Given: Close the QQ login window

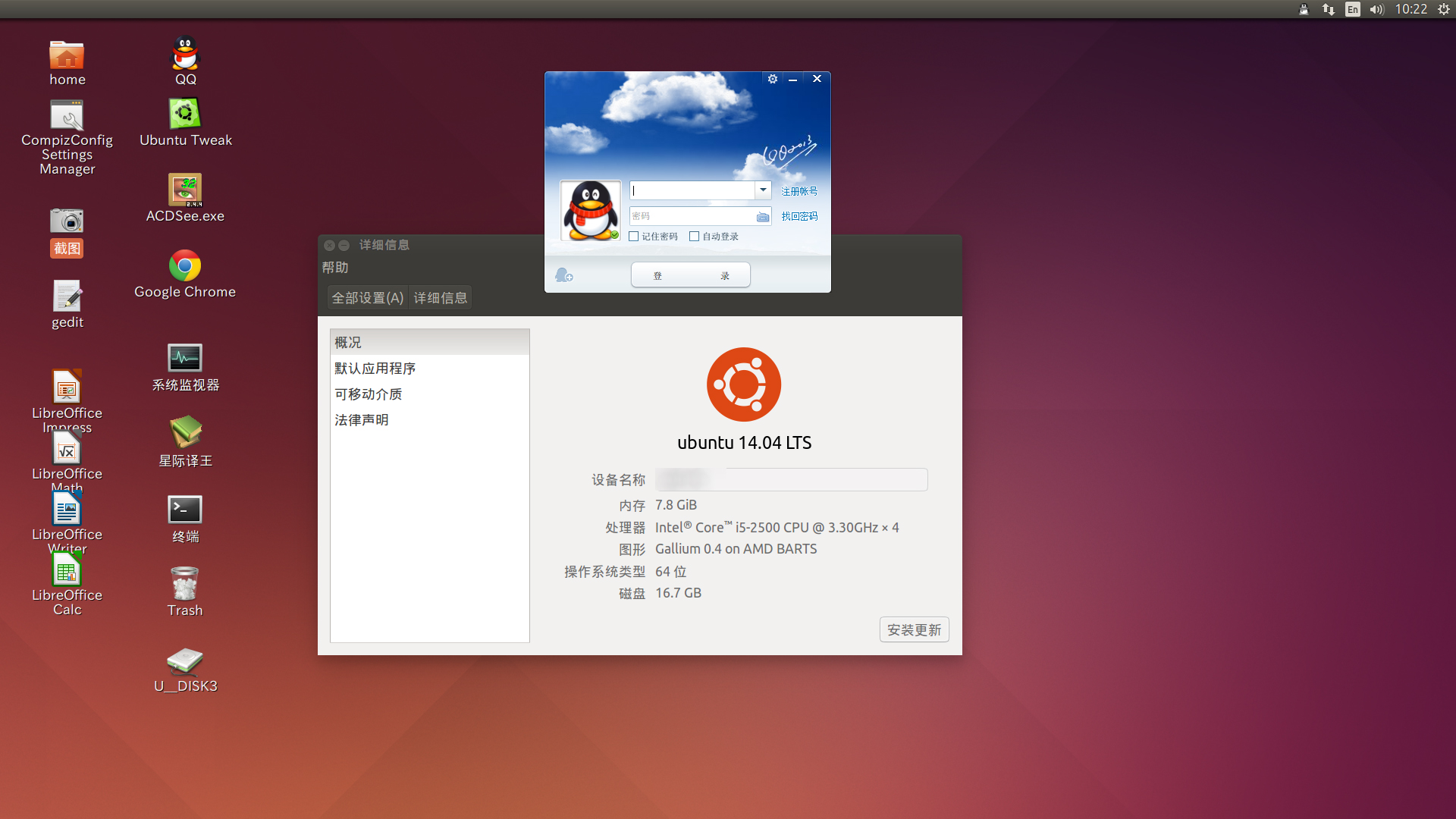Looking at the screenshot, I should tap(817, 79).
